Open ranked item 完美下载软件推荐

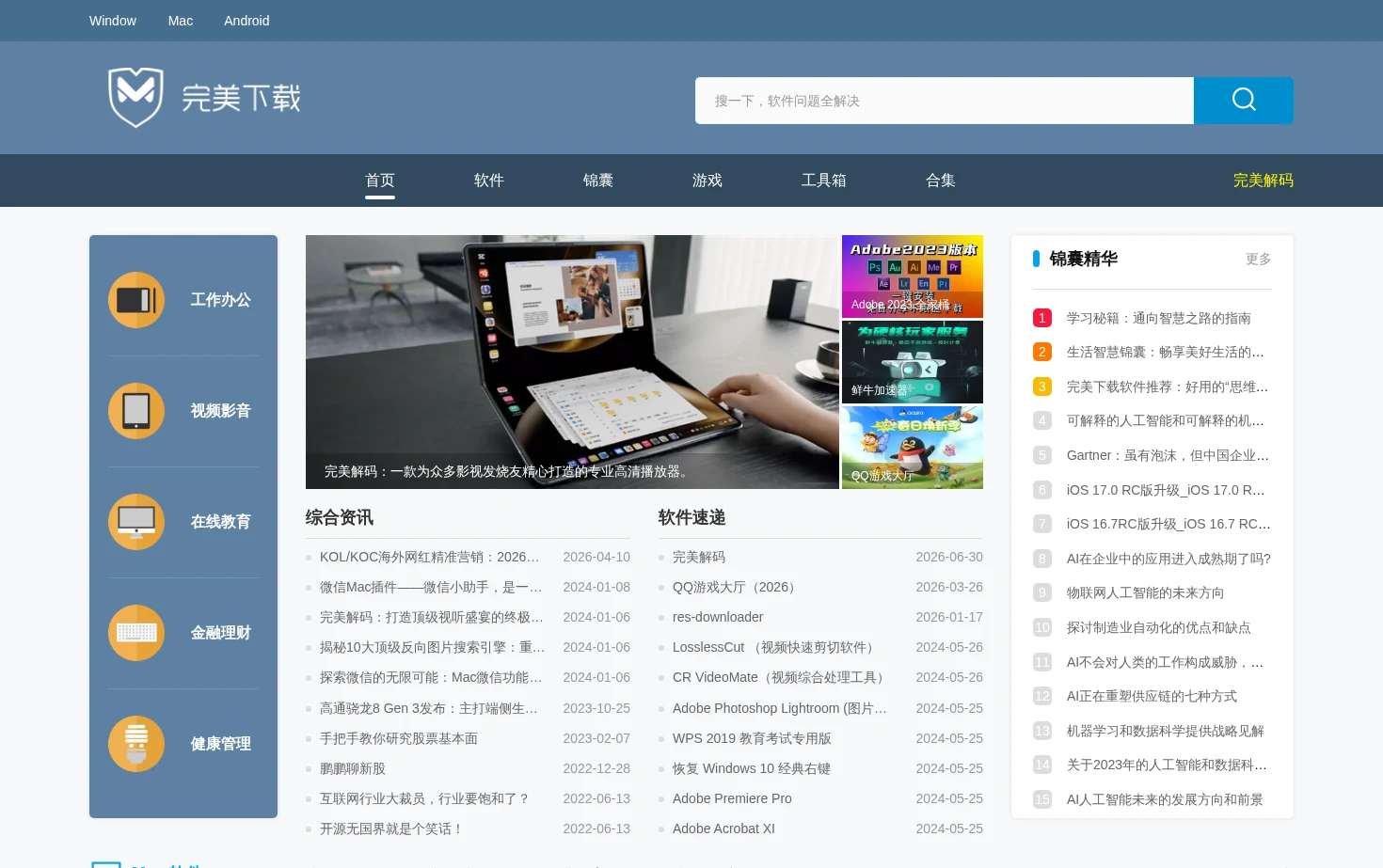(1168, 387)
